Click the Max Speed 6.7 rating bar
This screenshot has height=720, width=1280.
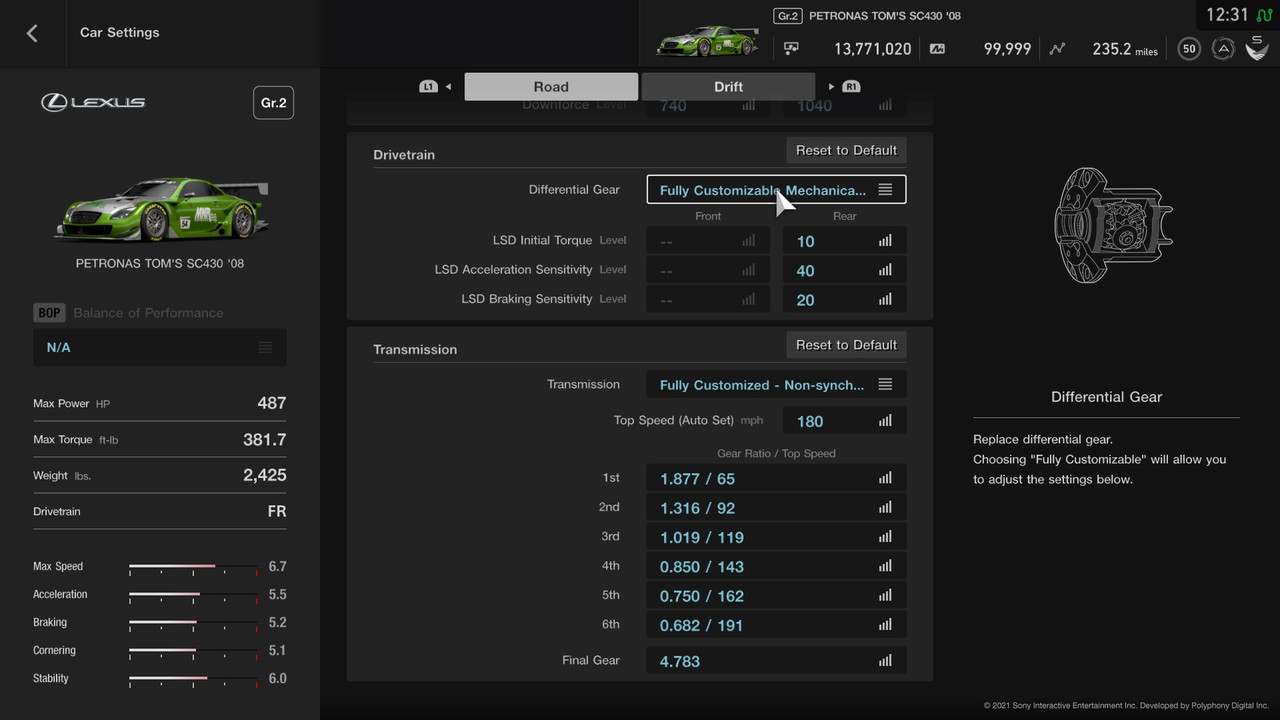(193, 567)
